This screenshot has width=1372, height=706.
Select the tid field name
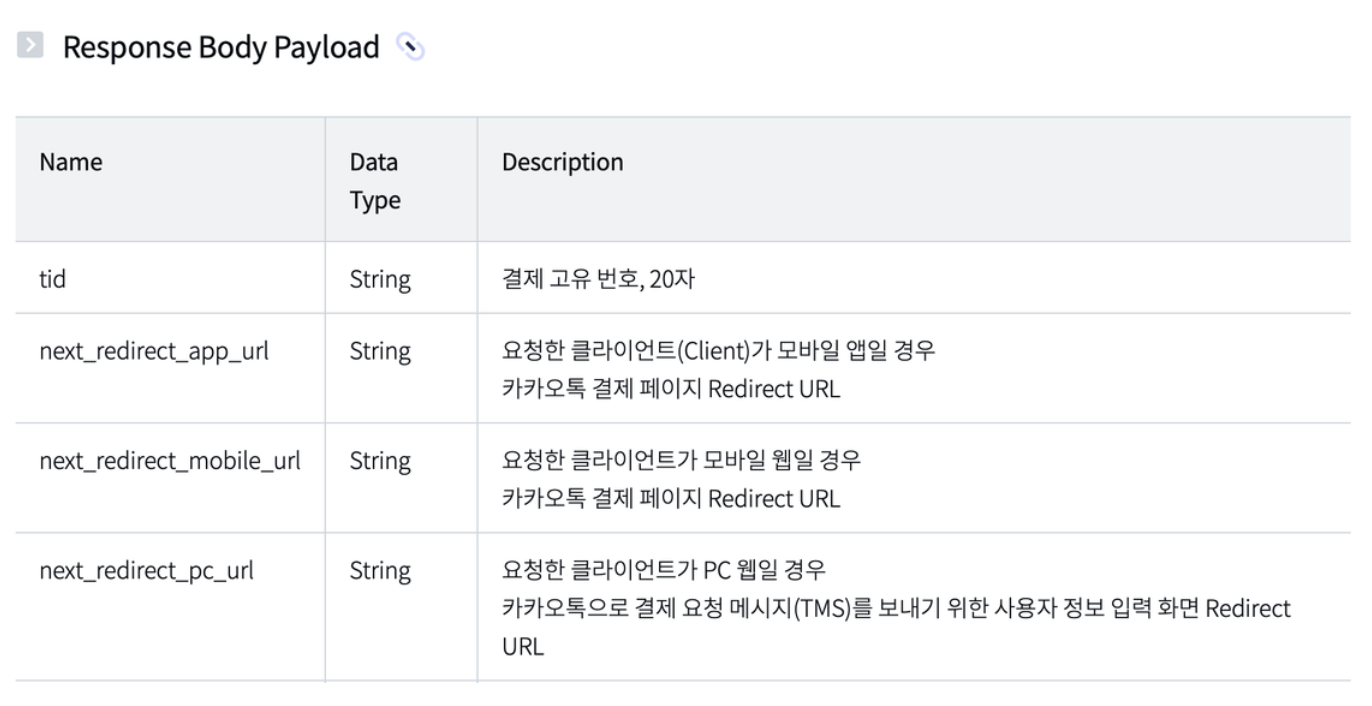point(53,279)
